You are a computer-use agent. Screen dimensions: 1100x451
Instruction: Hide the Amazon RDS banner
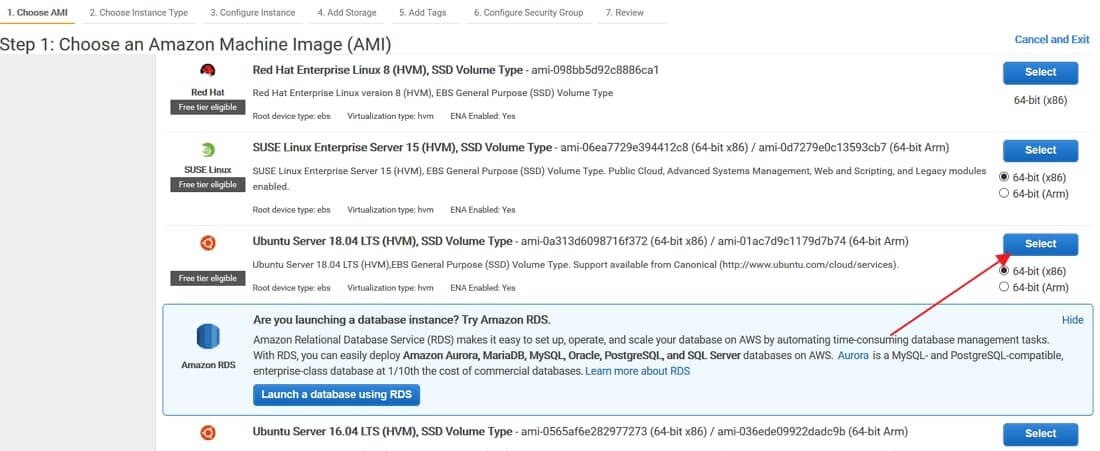(1072, 320)
